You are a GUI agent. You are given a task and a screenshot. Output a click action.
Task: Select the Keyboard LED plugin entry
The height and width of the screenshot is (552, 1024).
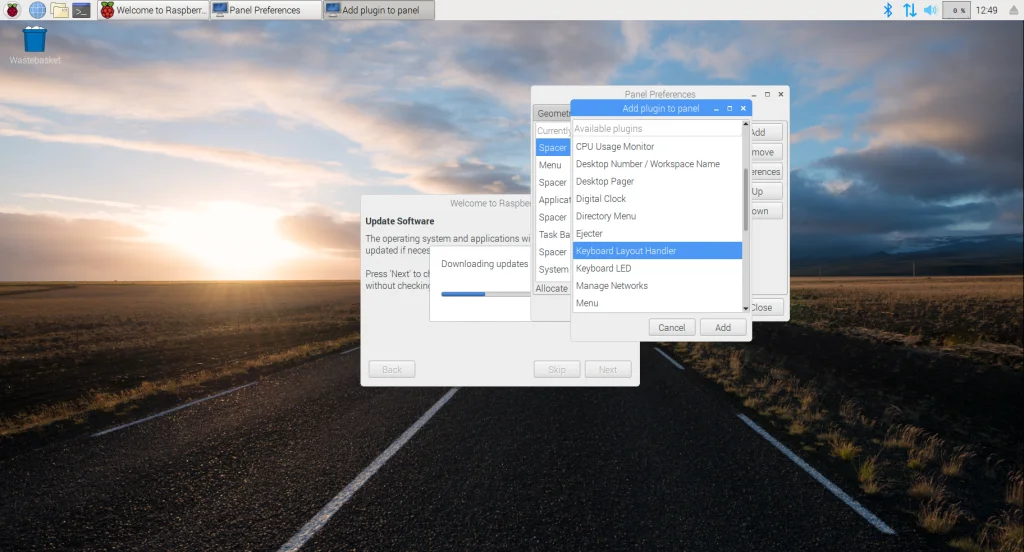click(x=603, y=268)
